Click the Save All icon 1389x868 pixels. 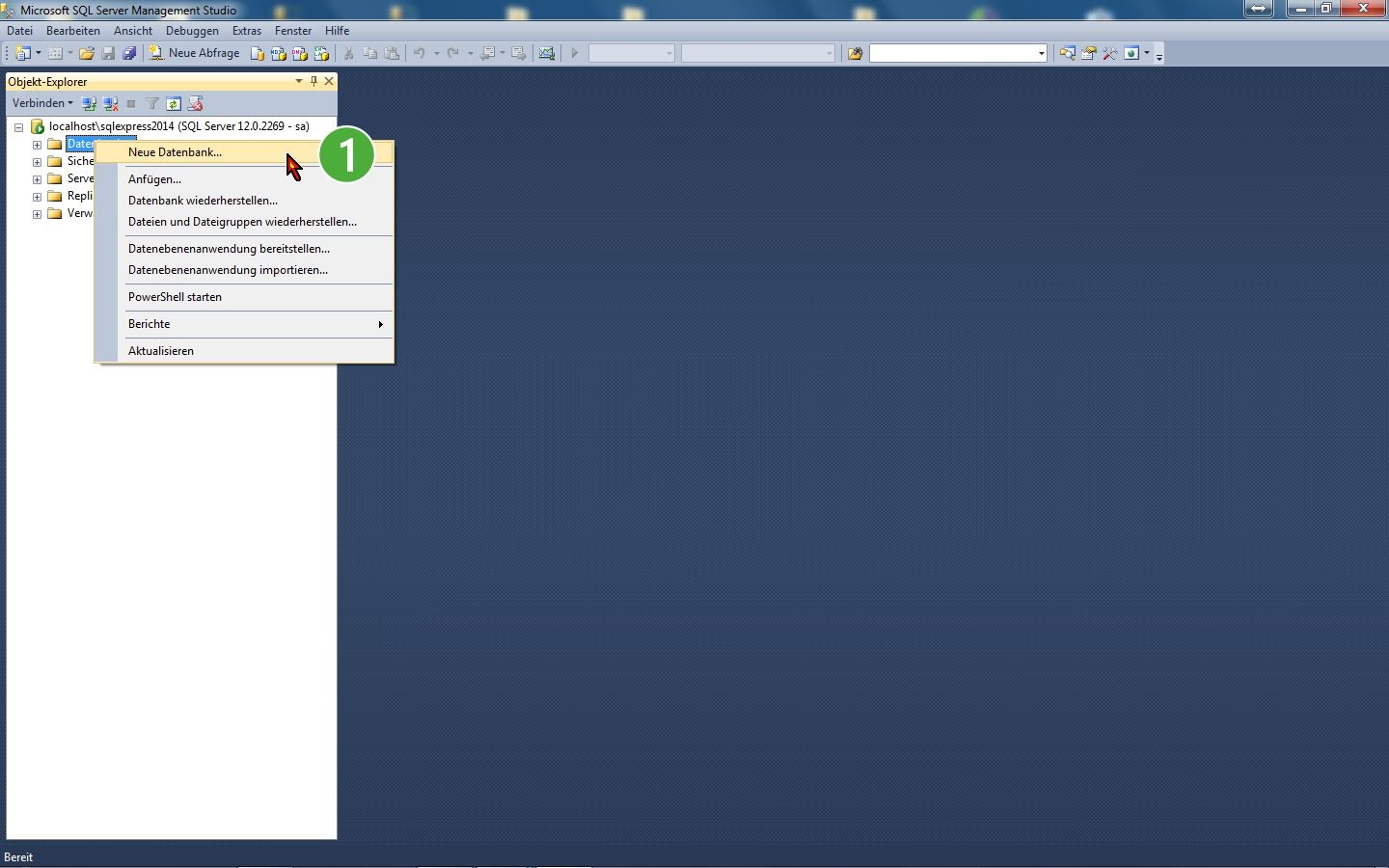tap(129, 53)
